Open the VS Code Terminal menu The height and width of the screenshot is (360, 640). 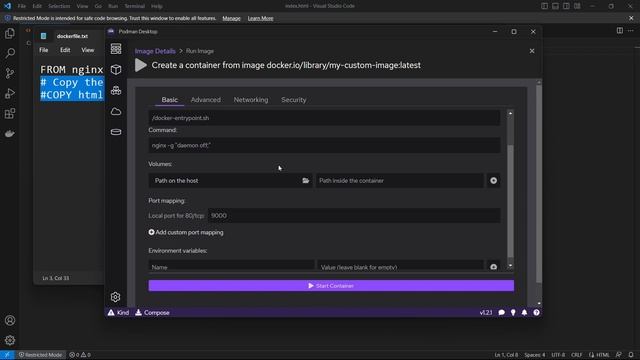point(135,6)
